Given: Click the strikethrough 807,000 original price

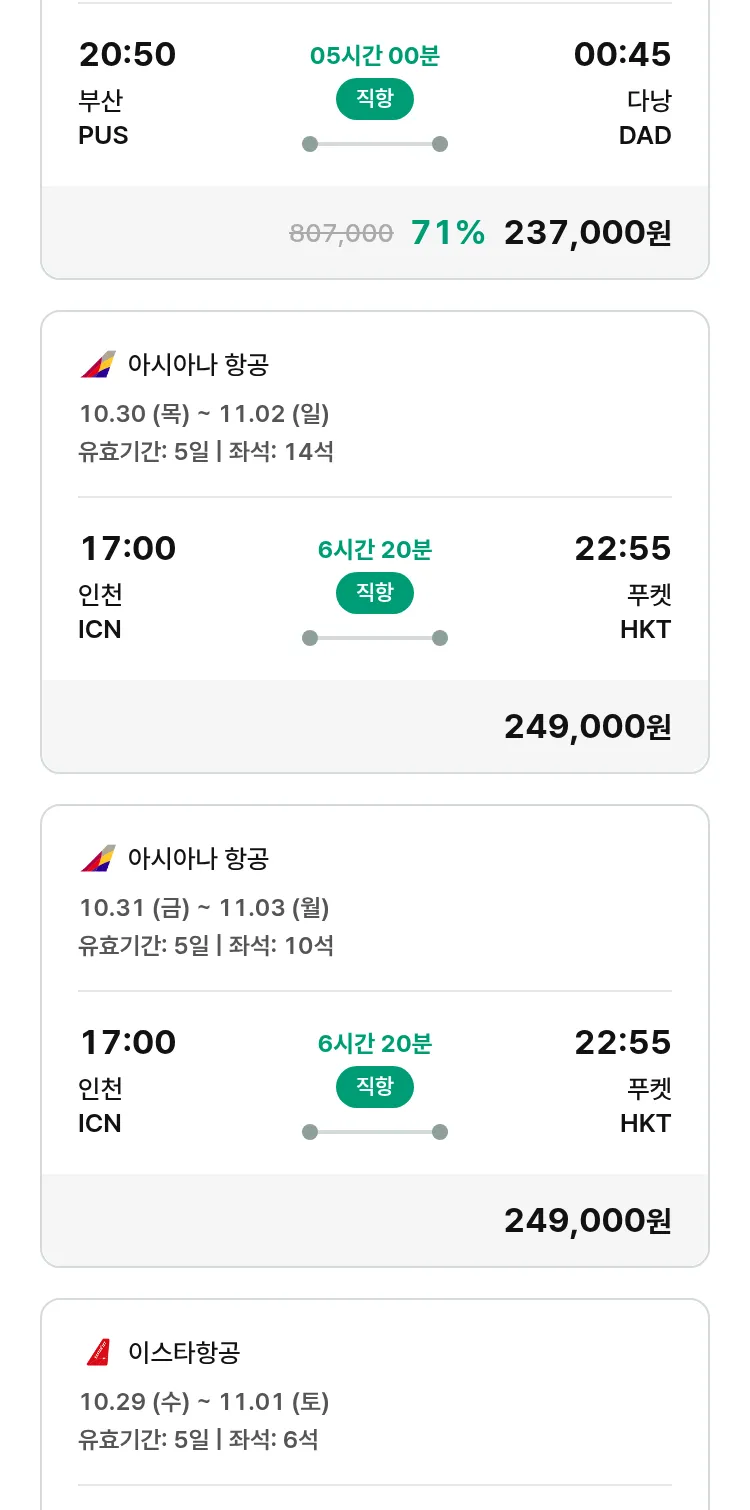Looking at the screenshot, I should point(341,233).
